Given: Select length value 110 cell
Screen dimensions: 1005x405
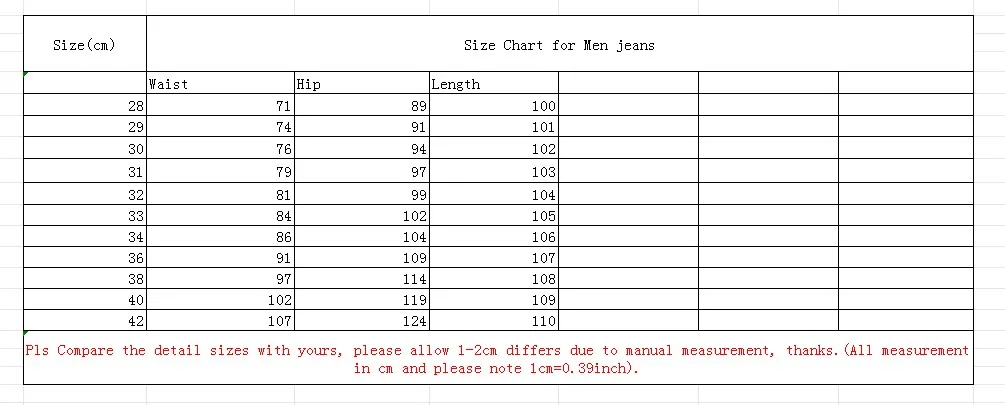Looking at the screenshot, I should [493, 321].
